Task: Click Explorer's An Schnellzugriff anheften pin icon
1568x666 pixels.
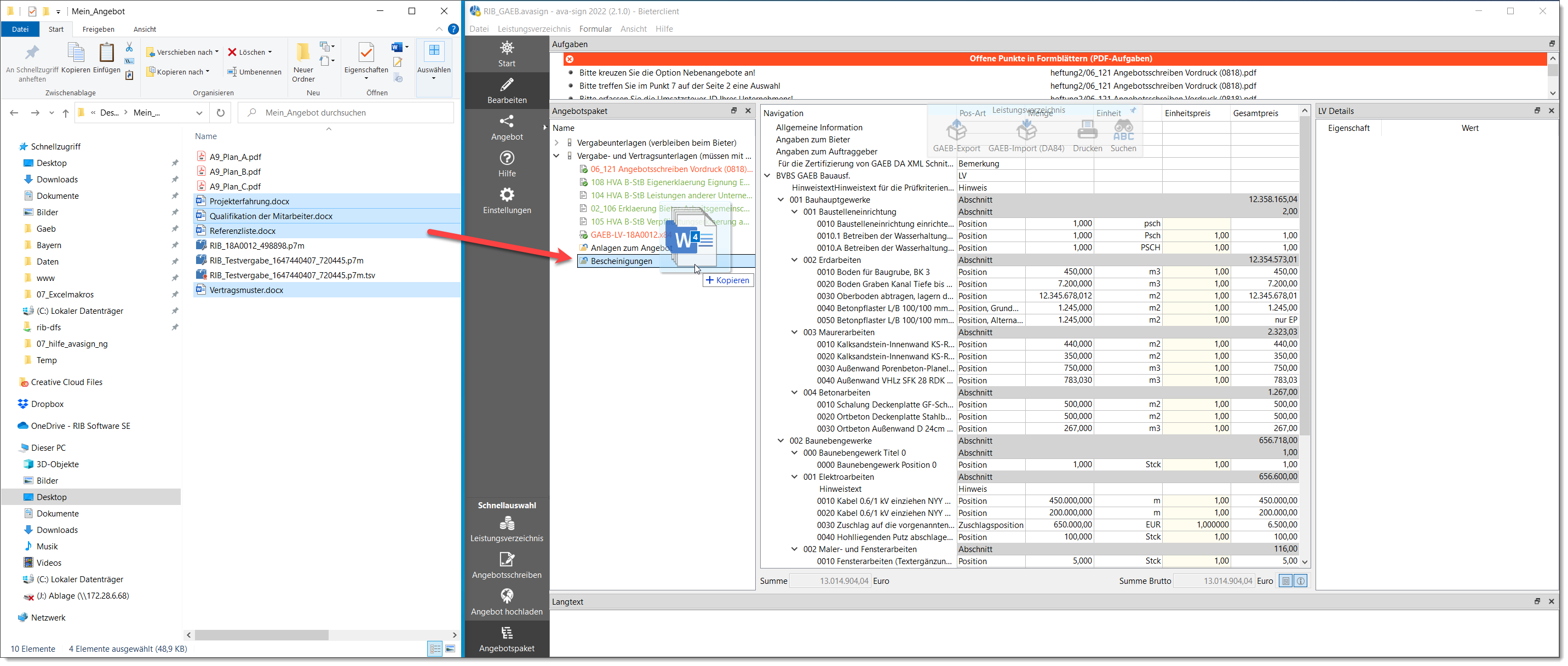Action: click(32, 62)
